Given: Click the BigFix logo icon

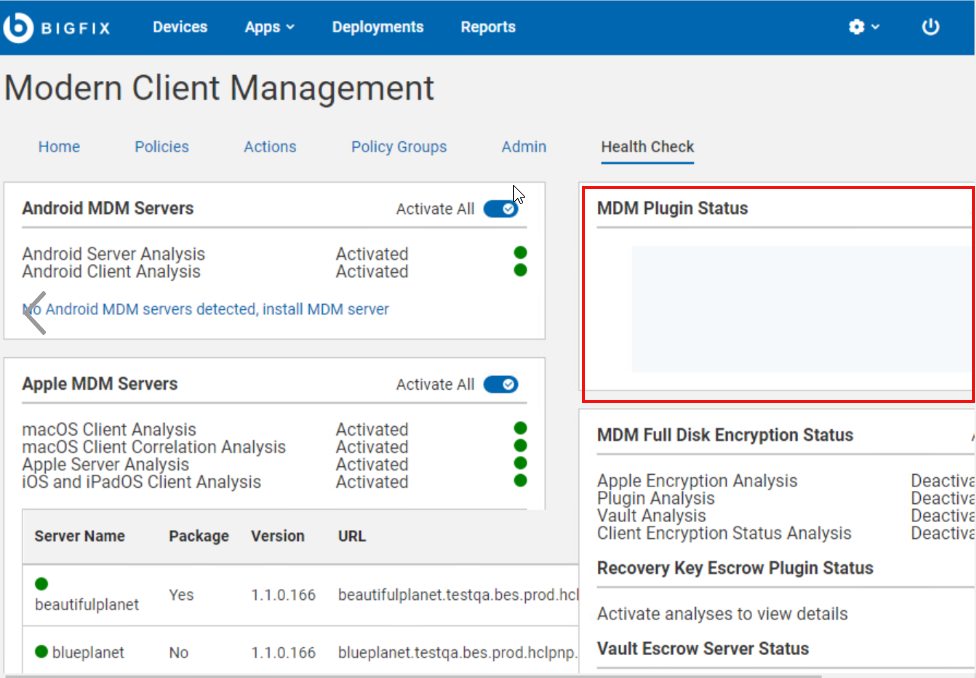Looking at the screenshot, I should click(x=18, y=28).
